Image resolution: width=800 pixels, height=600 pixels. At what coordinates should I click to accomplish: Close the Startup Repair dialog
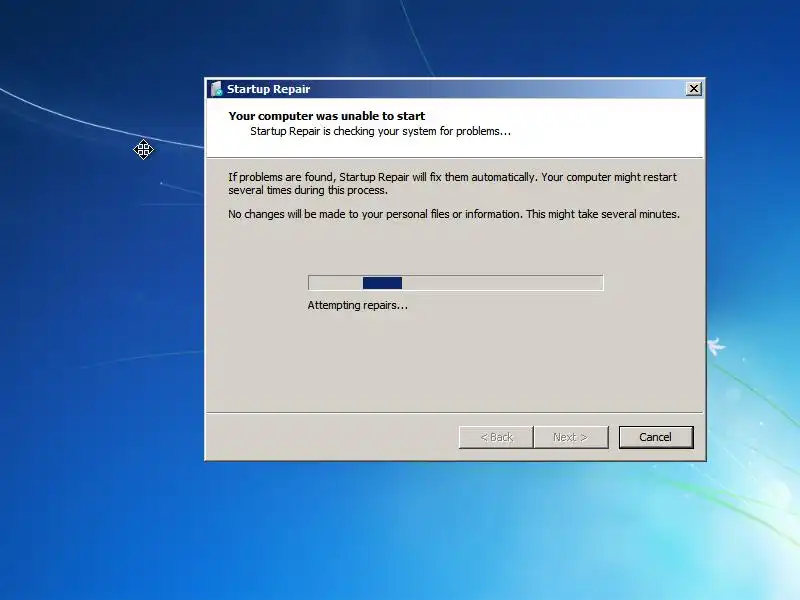pyautogui.click(x=694, y=89)
